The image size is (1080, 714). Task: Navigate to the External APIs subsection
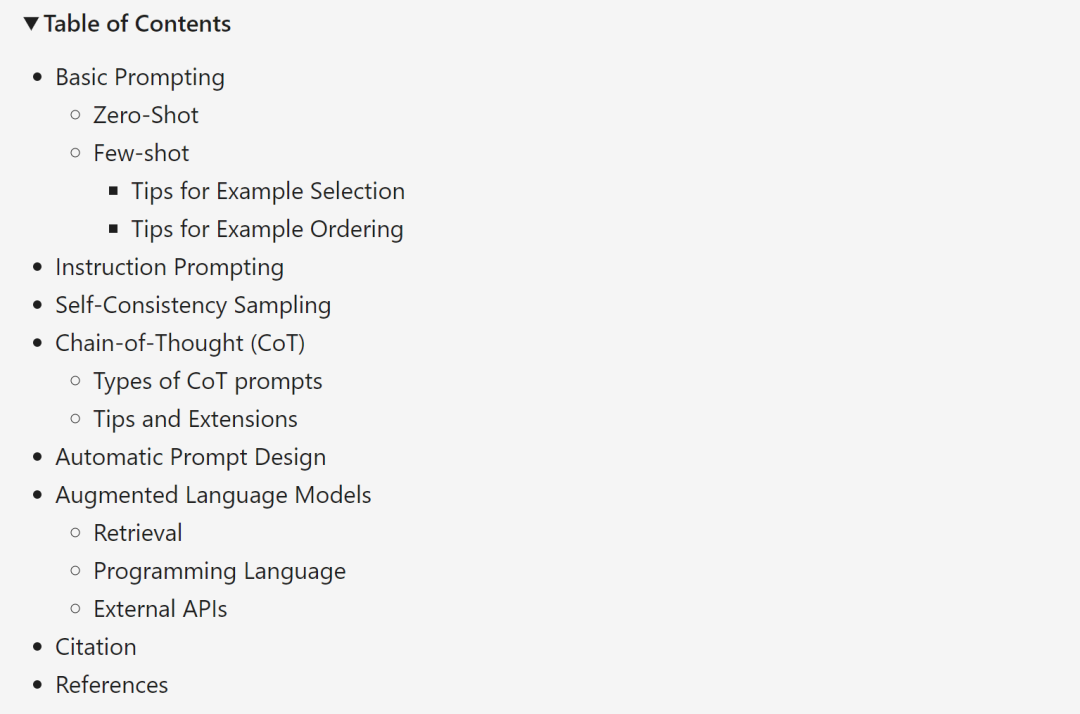coord(160,608)
